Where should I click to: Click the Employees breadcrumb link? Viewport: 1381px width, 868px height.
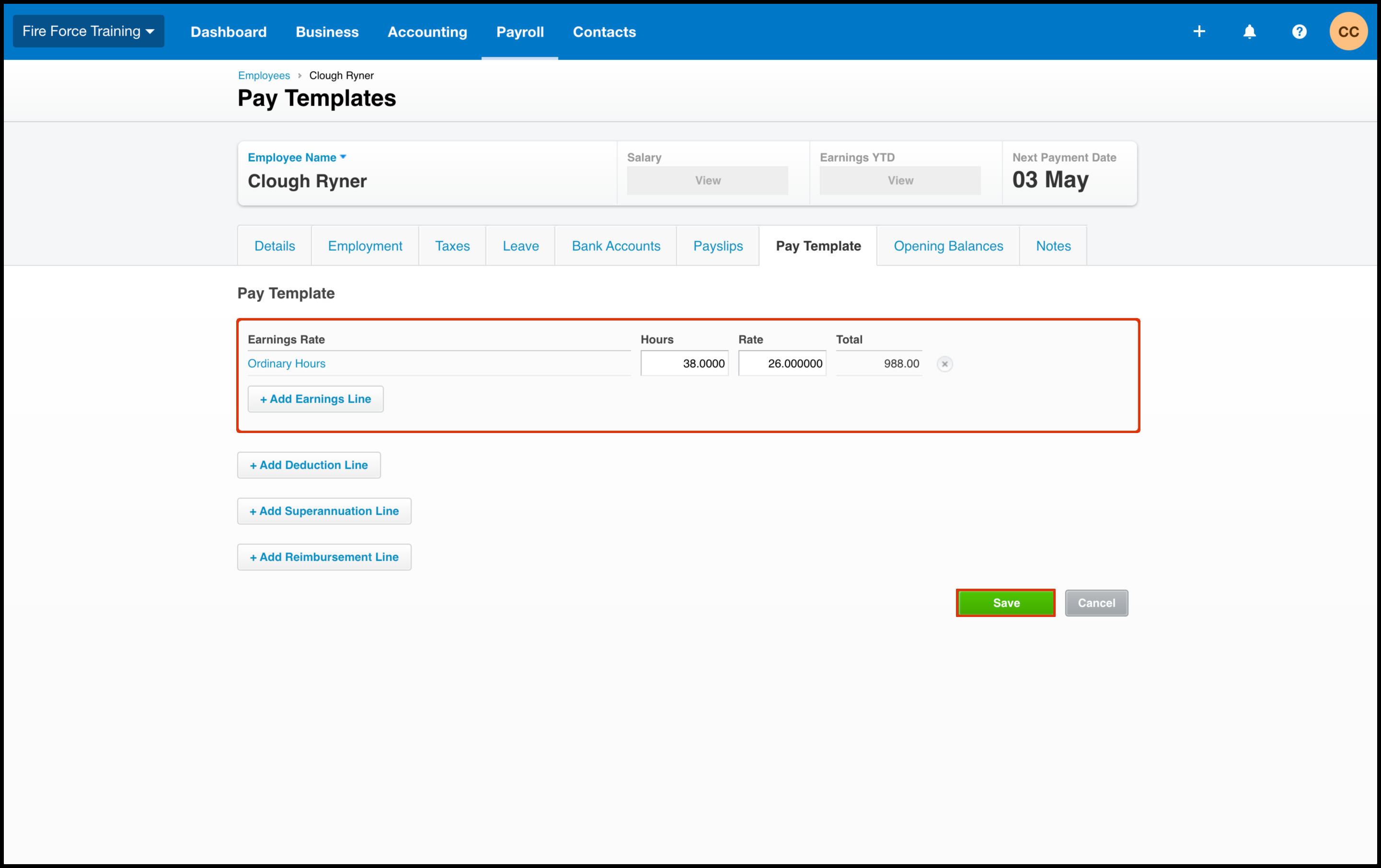(264, 76)
